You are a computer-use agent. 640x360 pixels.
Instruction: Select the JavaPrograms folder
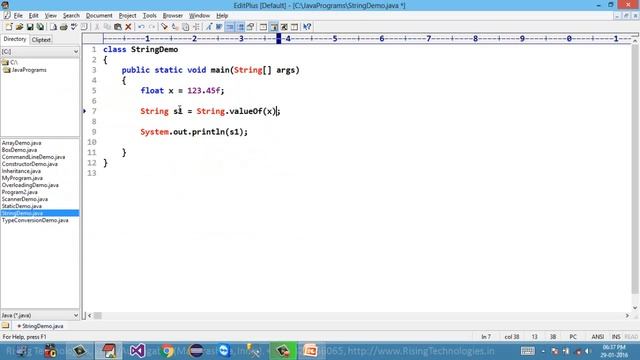click(x=25, y=70)
